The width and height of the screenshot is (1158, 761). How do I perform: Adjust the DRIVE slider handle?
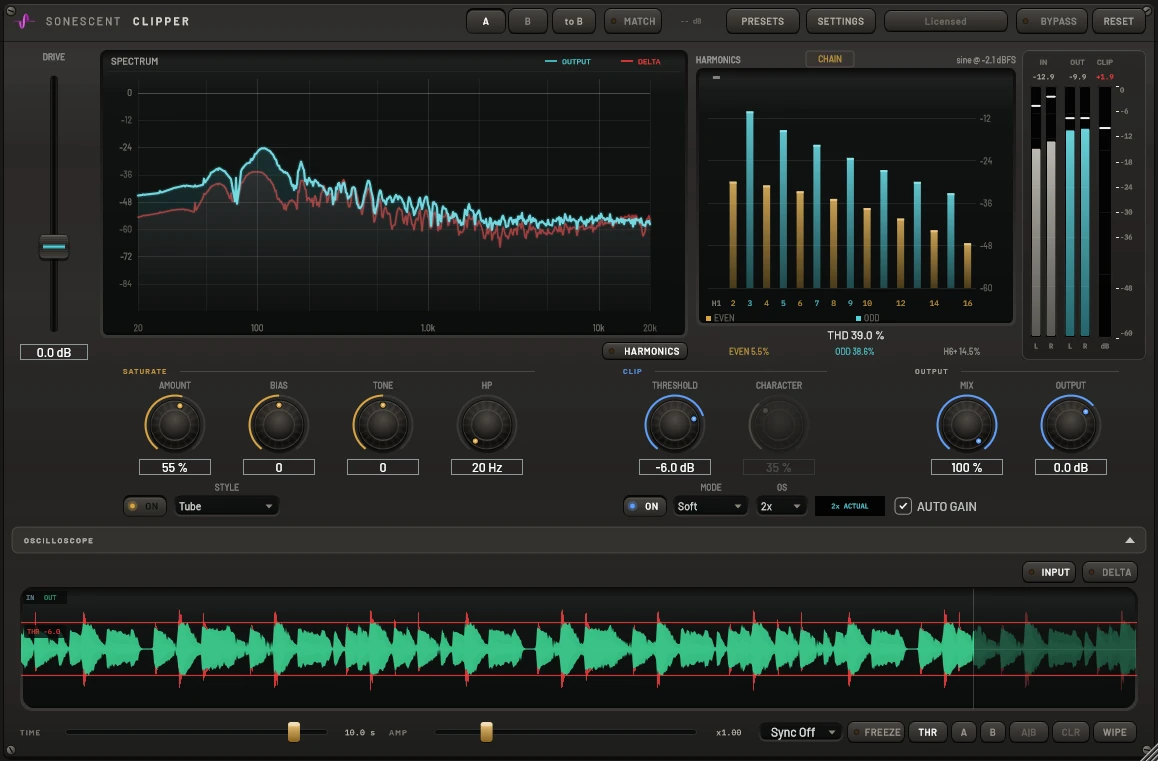[54, 247]
